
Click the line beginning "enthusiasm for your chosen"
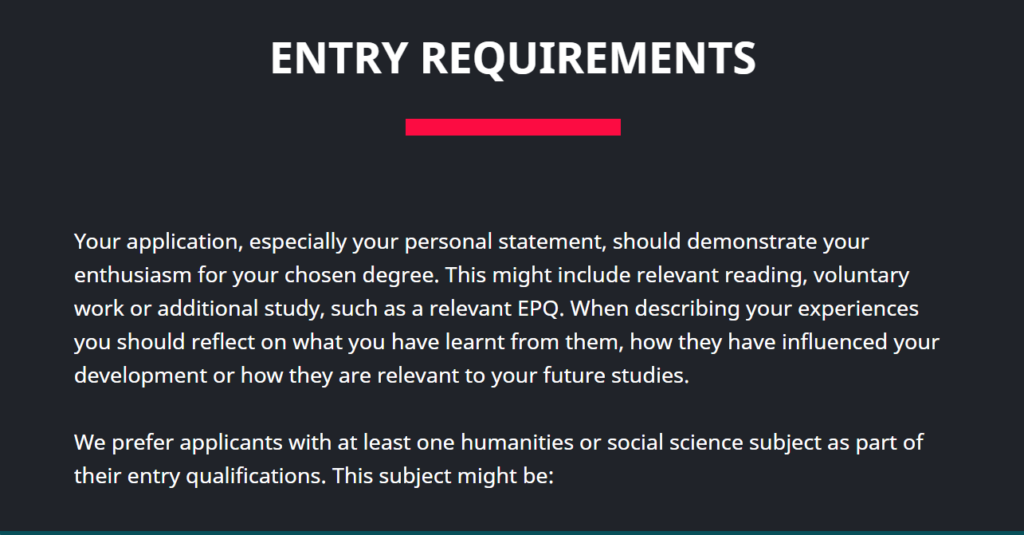click(x=491, y=275)
